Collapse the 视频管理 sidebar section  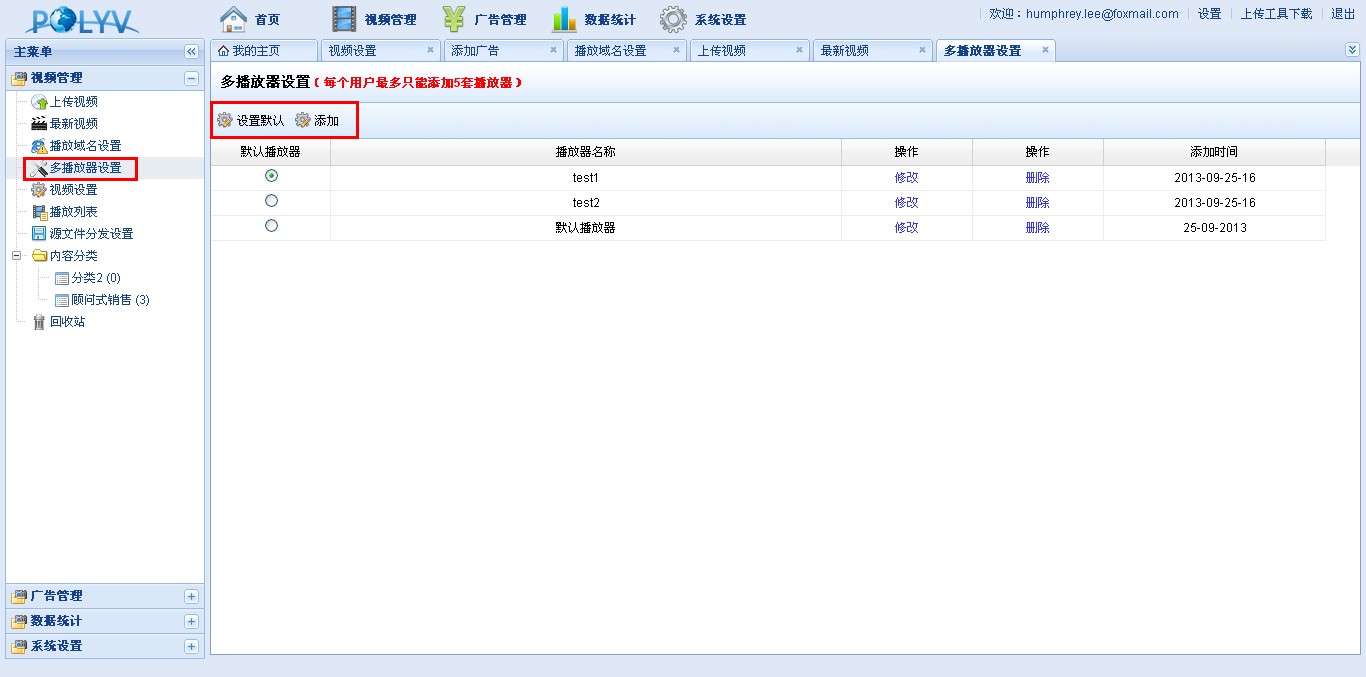click(191, 78)
